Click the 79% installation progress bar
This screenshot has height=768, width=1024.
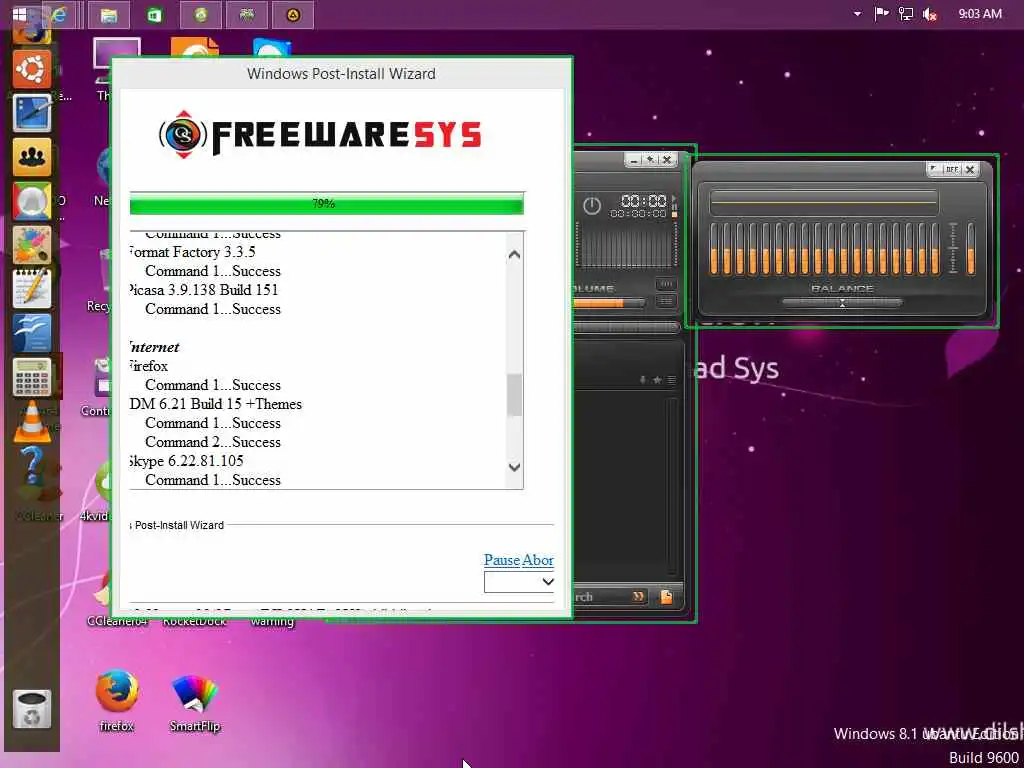(x=327, y=204)
